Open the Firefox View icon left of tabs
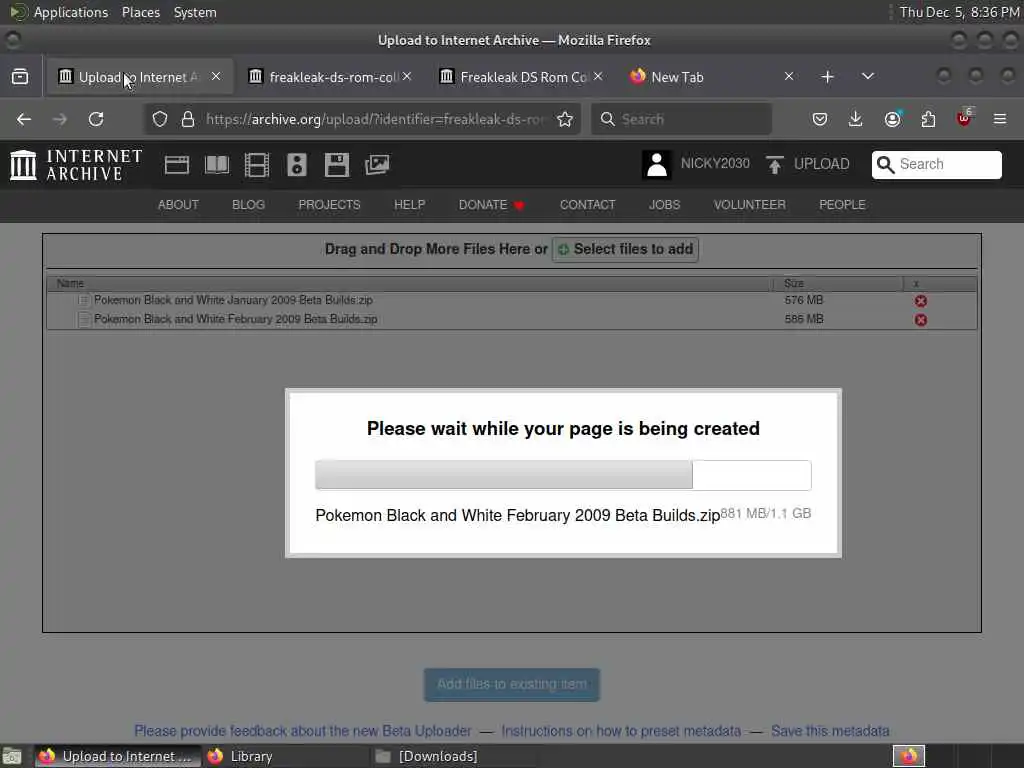Viewport: 1024px width, 768px height. click(20, 77)
